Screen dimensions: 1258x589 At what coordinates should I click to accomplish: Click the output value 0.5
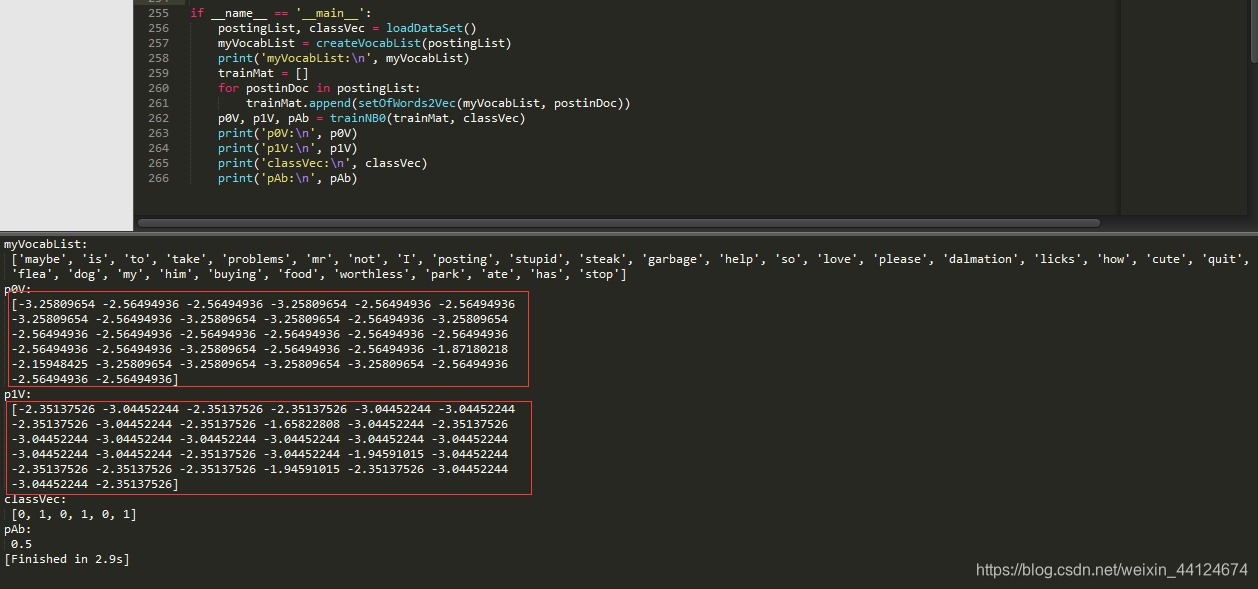point(22,544)
